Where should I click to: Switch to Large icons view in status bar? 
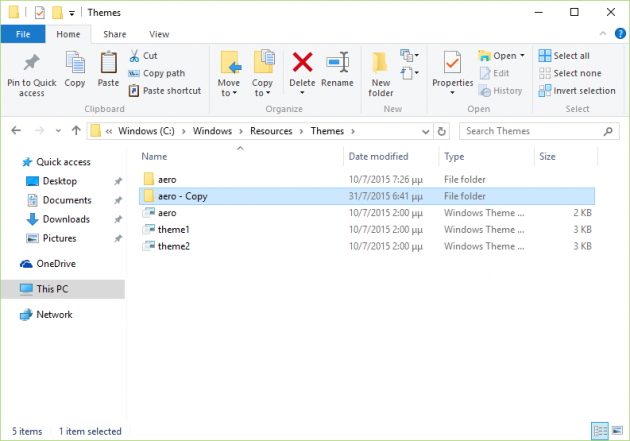[x=617, y=431]
